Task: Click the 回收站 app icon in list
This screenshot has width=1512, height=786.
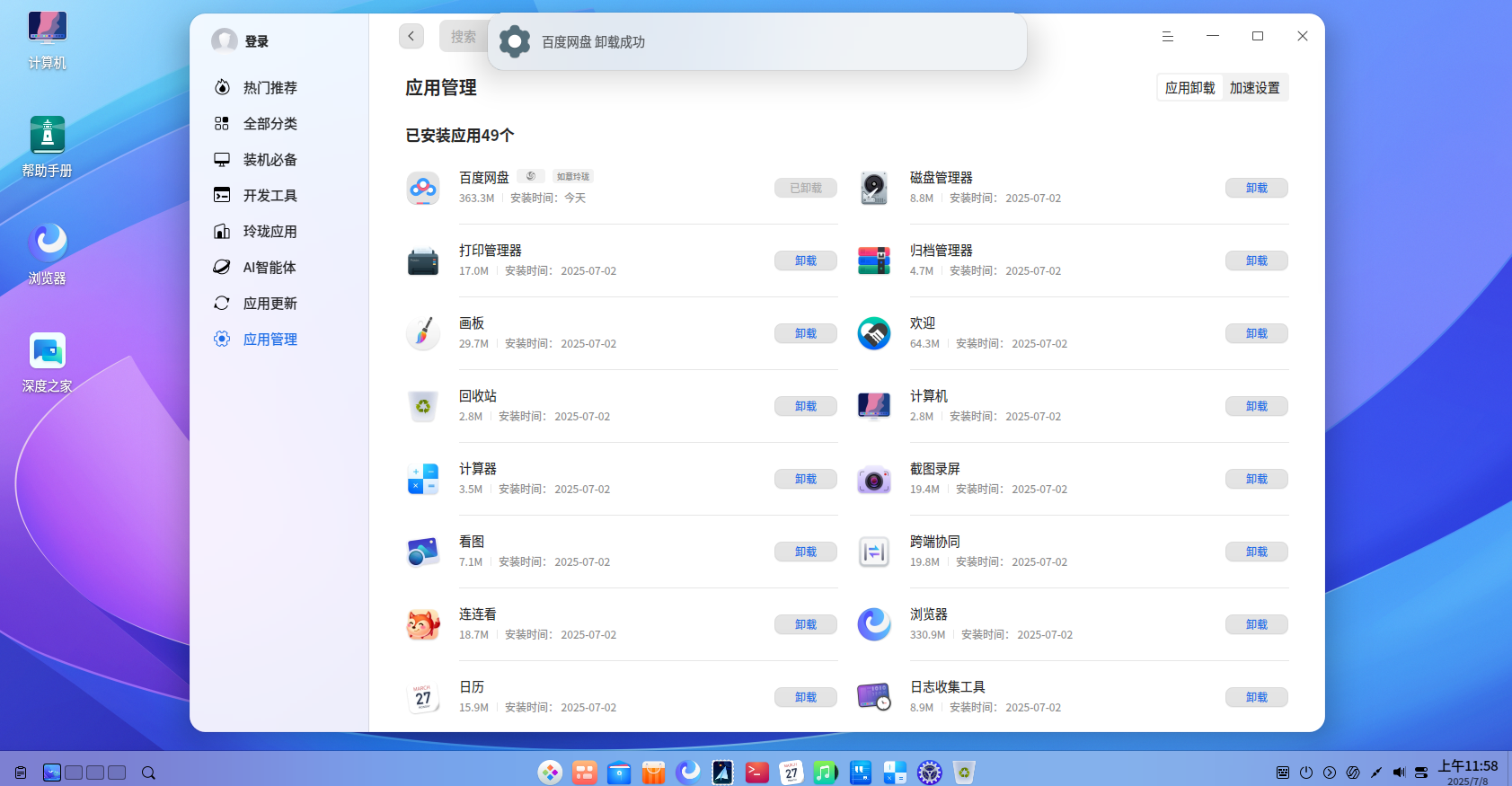Action: (x=423, y=406)
